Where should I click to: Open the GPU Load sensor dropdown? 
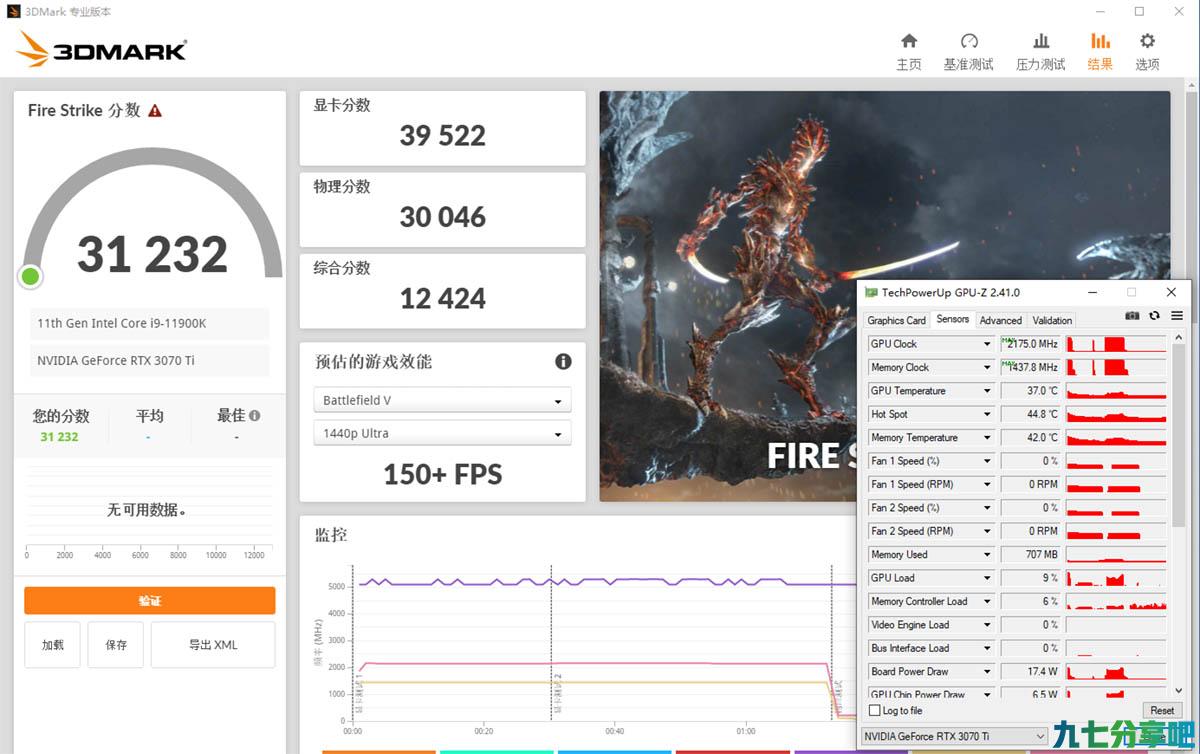[x=987, y=578]
